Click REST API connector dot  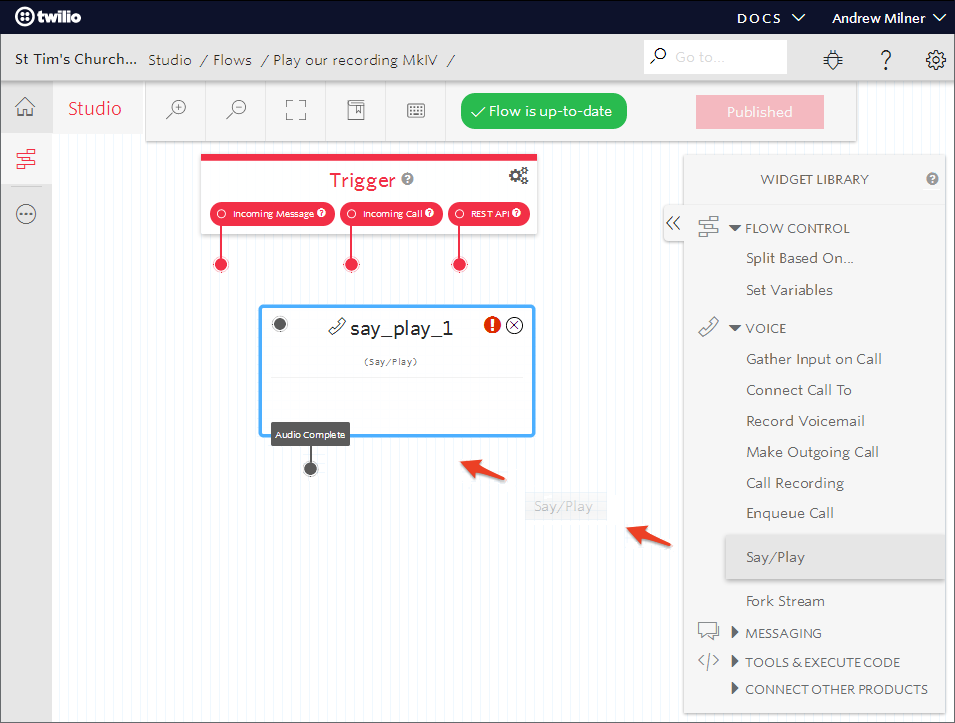click(459, 264)
